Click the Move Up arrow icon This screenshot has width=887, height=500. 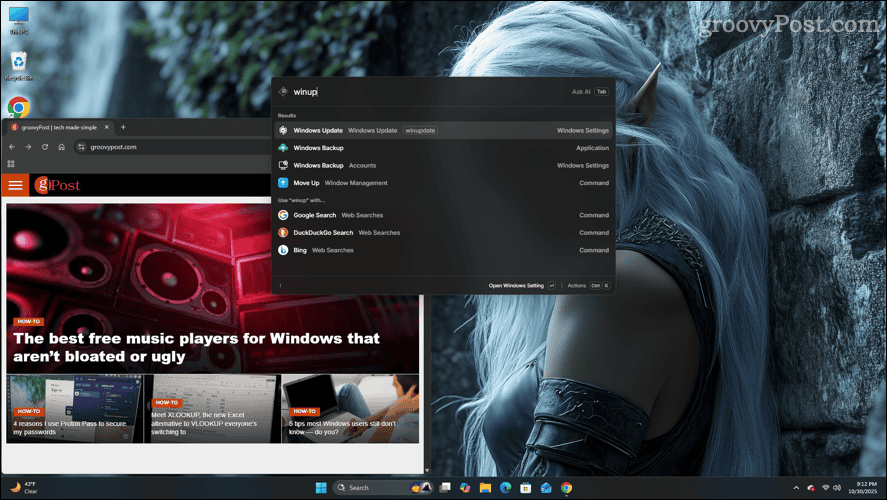[283, 183]
